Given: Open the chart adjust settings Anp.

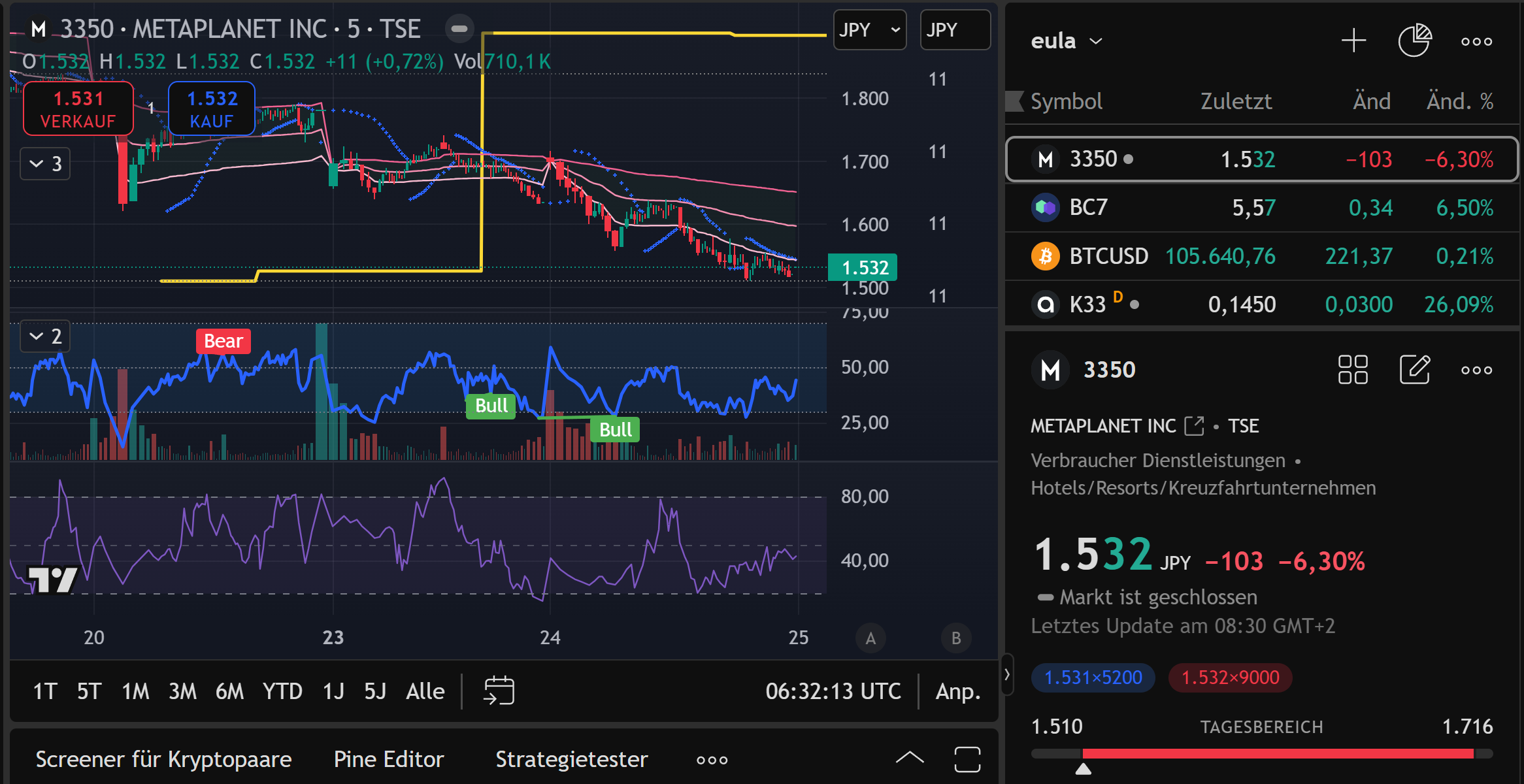Looking at the screenshot, I should pyautogui.click(x=958, y=691).
